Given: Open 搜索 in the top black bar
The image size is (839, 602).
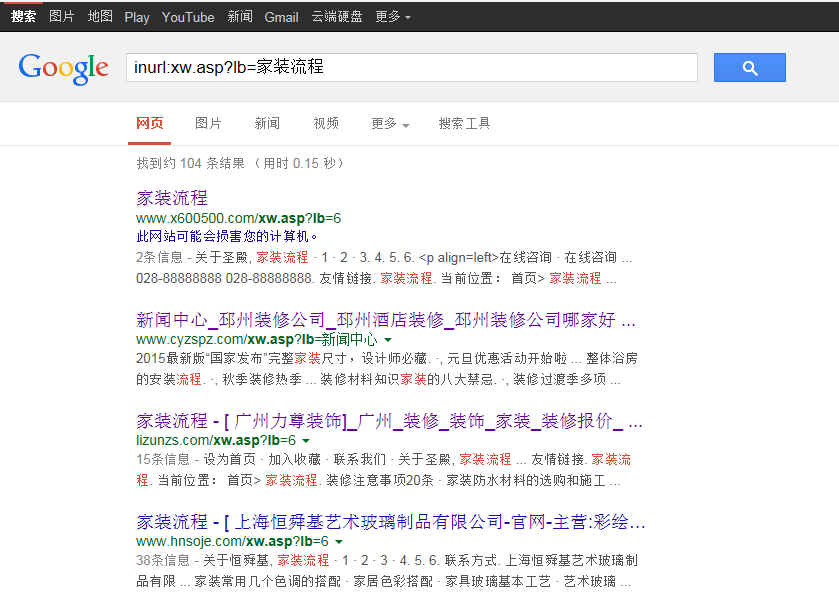Looking at the screenshot, I should click(23, 17).
